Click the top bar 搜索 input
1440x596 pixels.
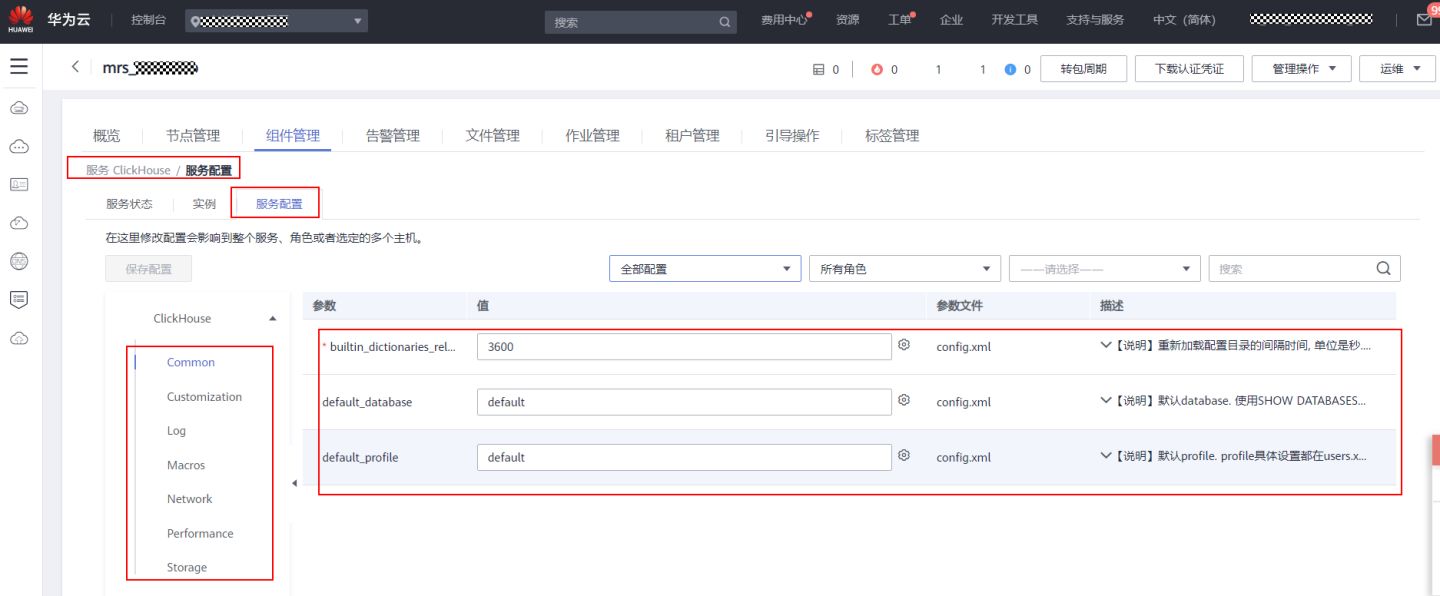(x=640, y=22)
